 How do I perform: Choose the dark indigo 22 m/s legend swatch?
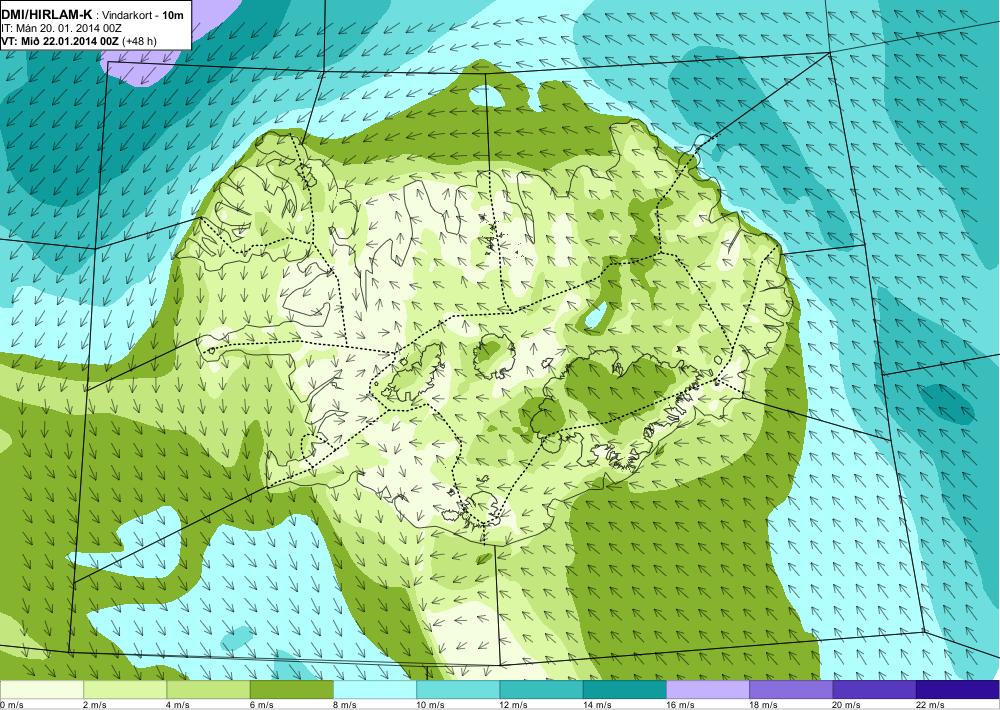pos(957,690)
